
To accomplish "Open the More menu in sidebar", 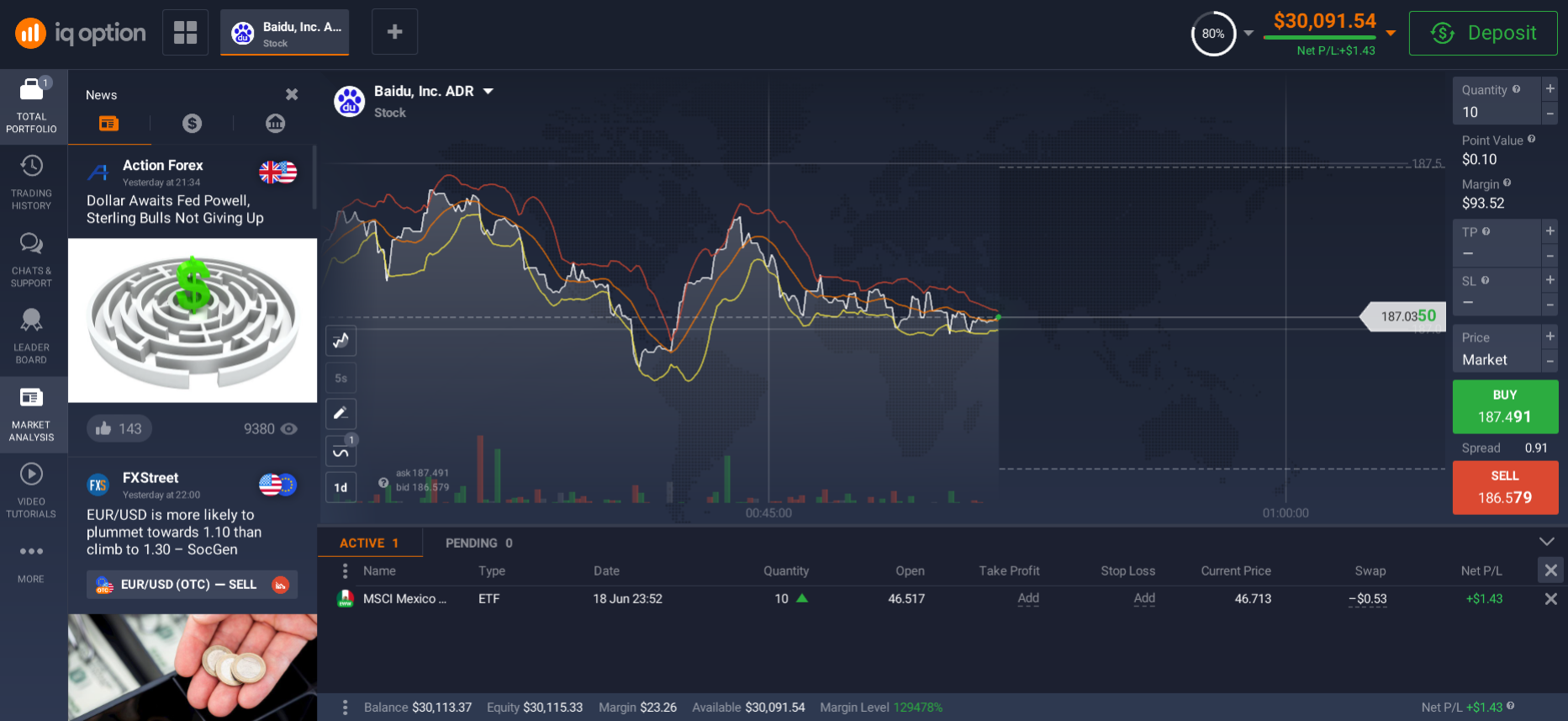I will [x=32, y=563].
